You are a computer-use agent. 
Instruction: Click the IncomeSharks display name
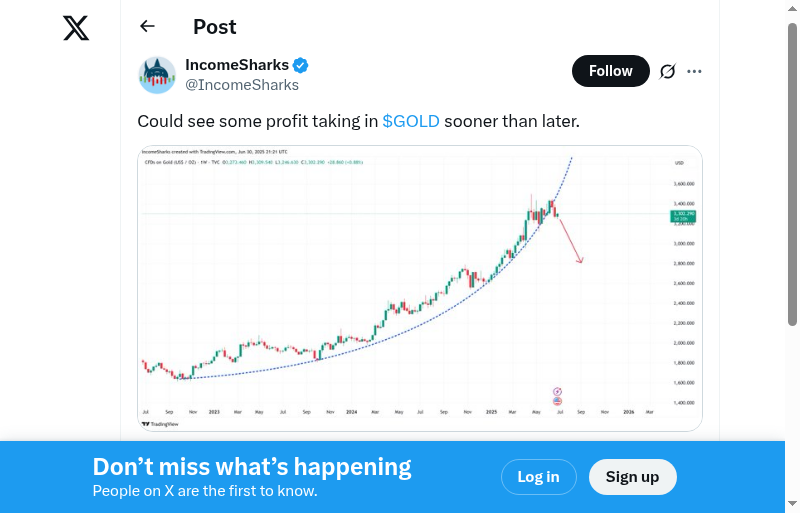(x=237, y=66)
